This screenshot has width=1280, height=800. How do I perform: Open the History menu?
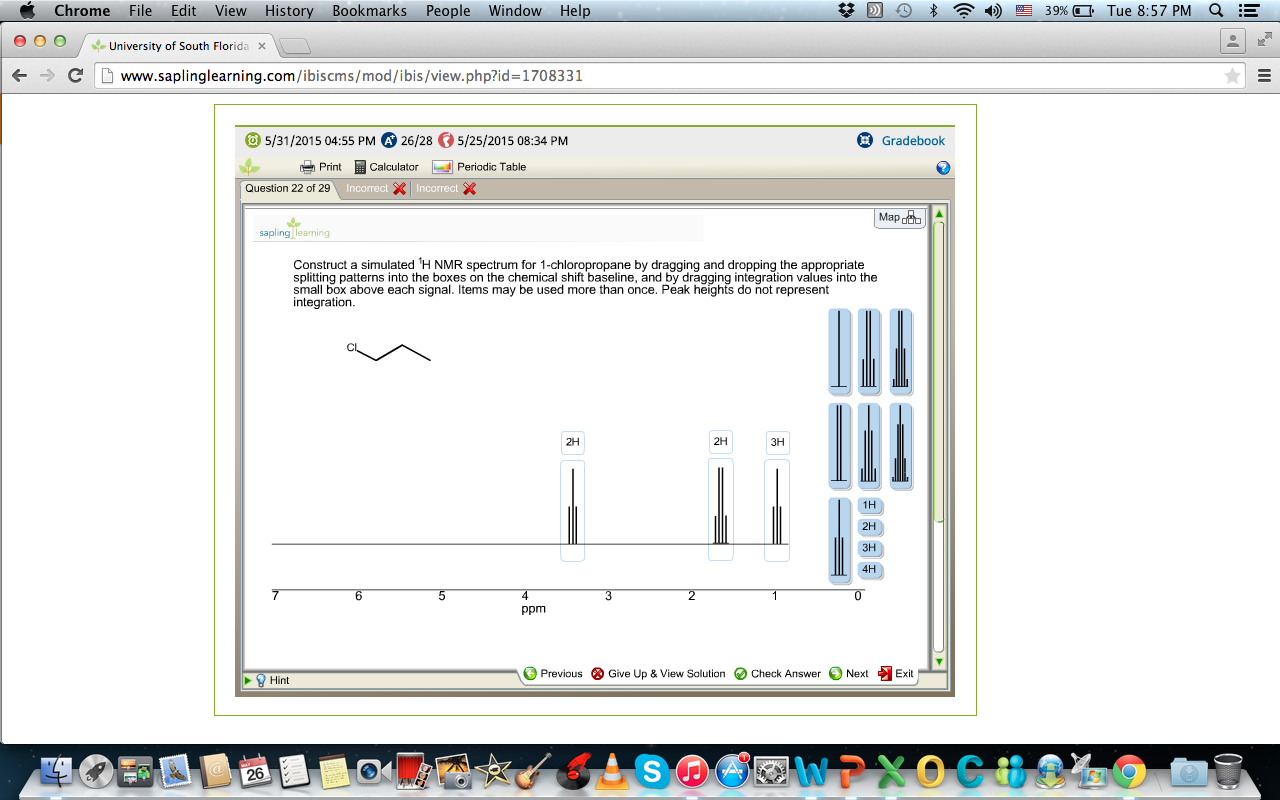coord(289,11)
